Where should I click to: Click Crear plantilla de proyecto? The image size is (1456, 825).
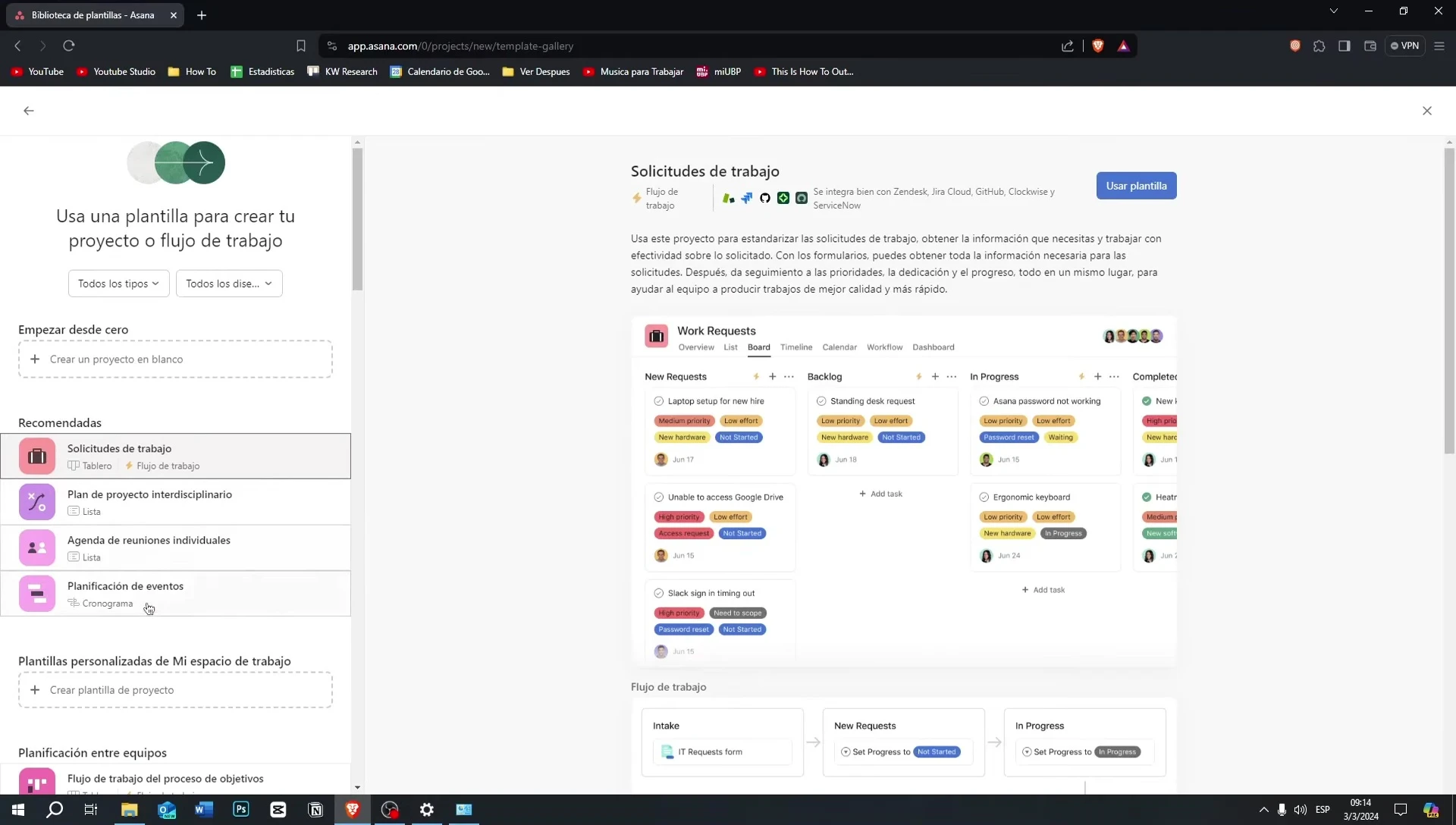(x=175, y=690)
